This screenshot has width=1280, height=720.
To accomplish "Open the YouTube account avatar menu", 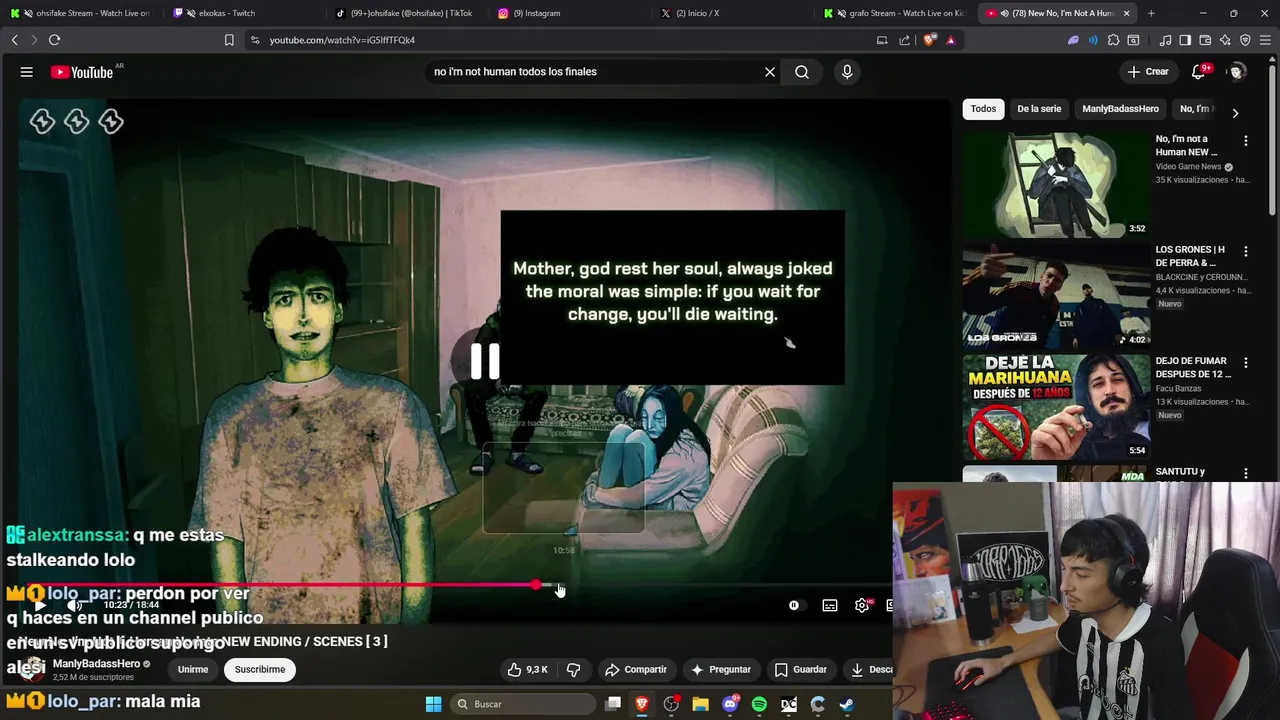I will pos(1237,72).
